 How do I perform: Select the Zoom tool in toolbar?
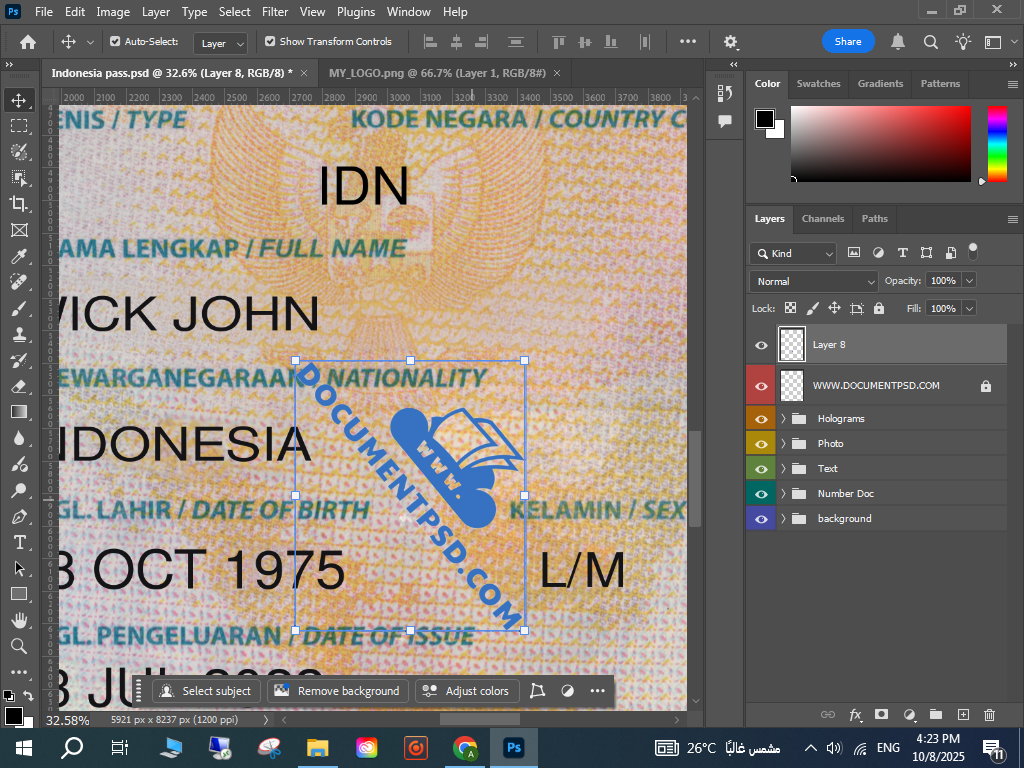coord(19,646)
